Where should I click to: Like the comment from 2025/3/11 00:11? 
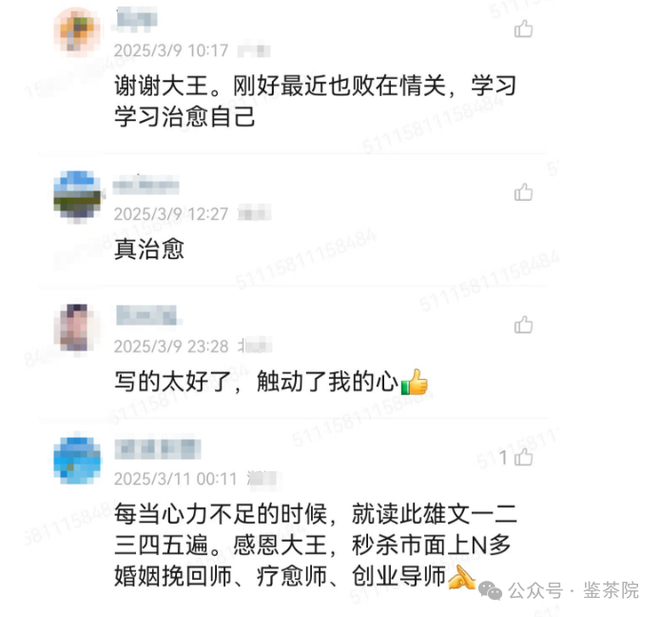(x=523, y=457)
